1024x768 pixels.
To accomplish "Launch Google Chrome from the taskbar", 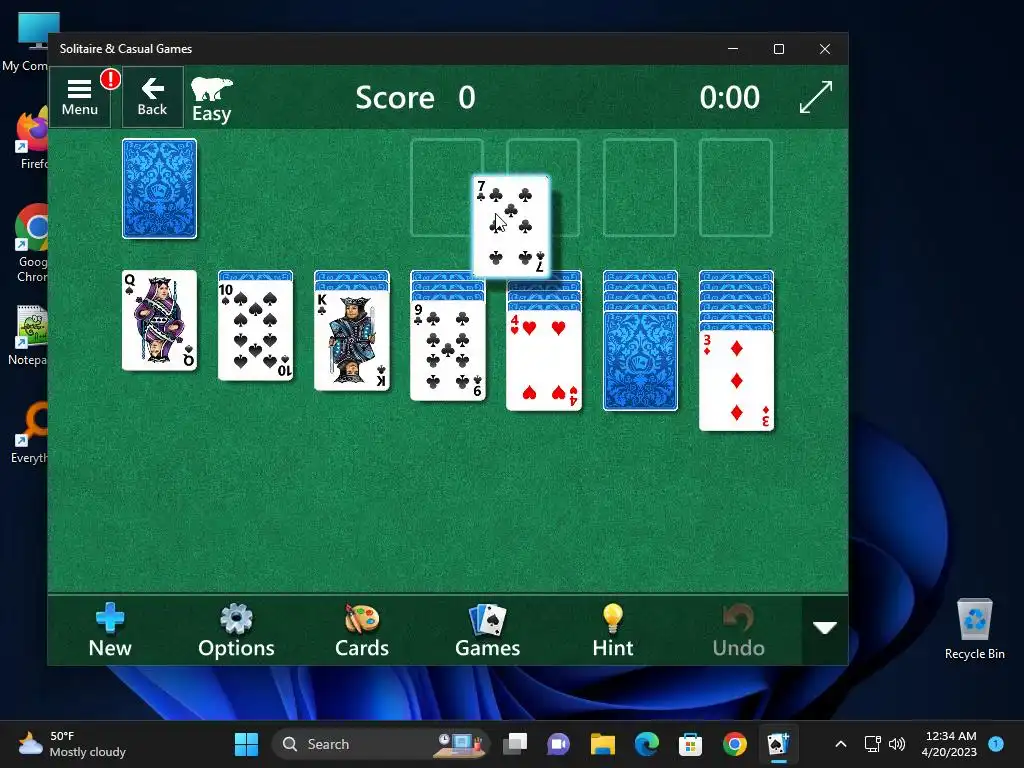I will (x=735, y=744).
